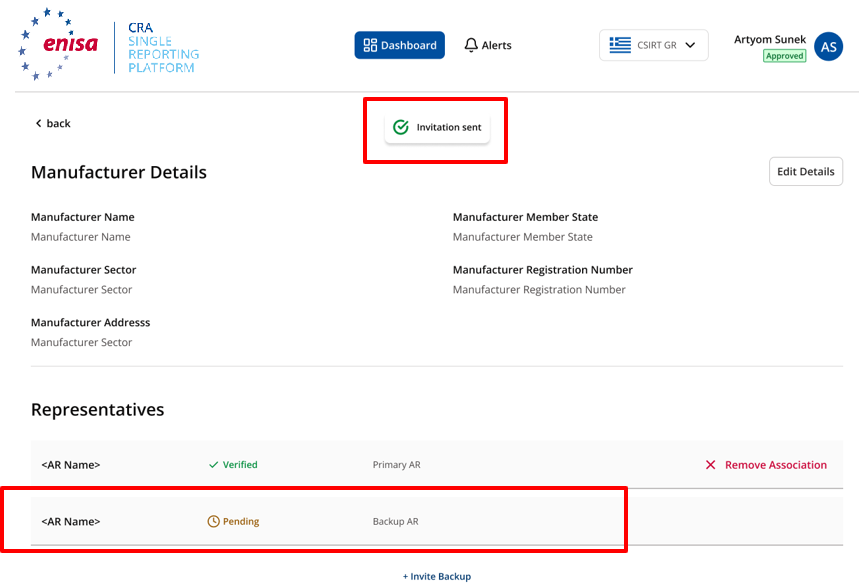This screenshot has height=584, width=861.
Task: Click the Backup AR role label
Action: click(395, 521)
